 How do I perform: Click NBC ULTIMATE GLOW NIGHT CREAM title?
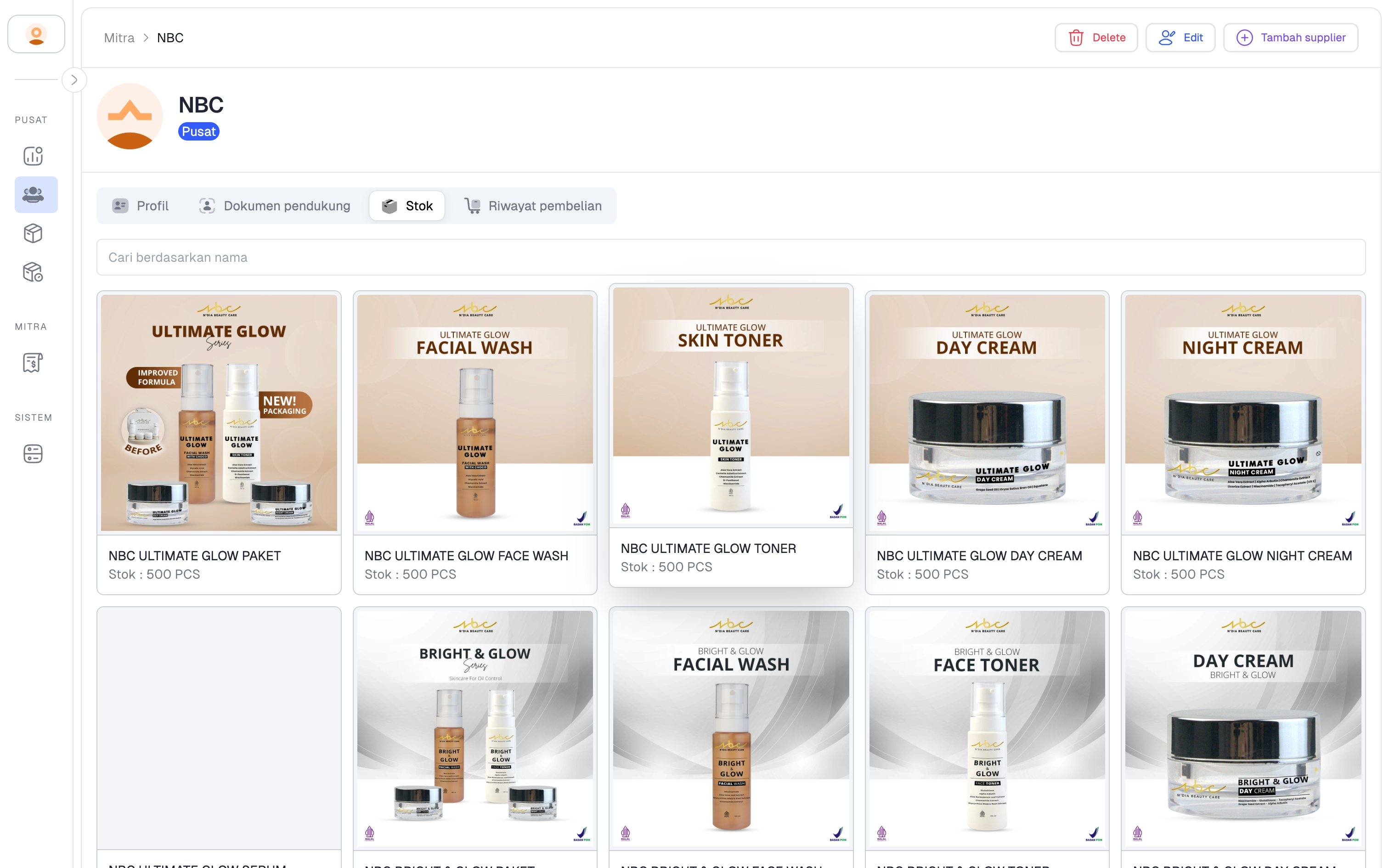(1242, 556)
